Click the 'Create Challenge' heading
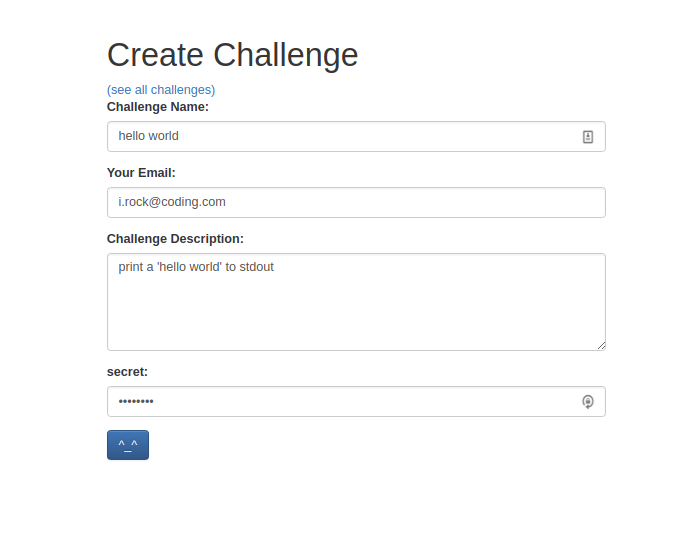 (233, 56)
